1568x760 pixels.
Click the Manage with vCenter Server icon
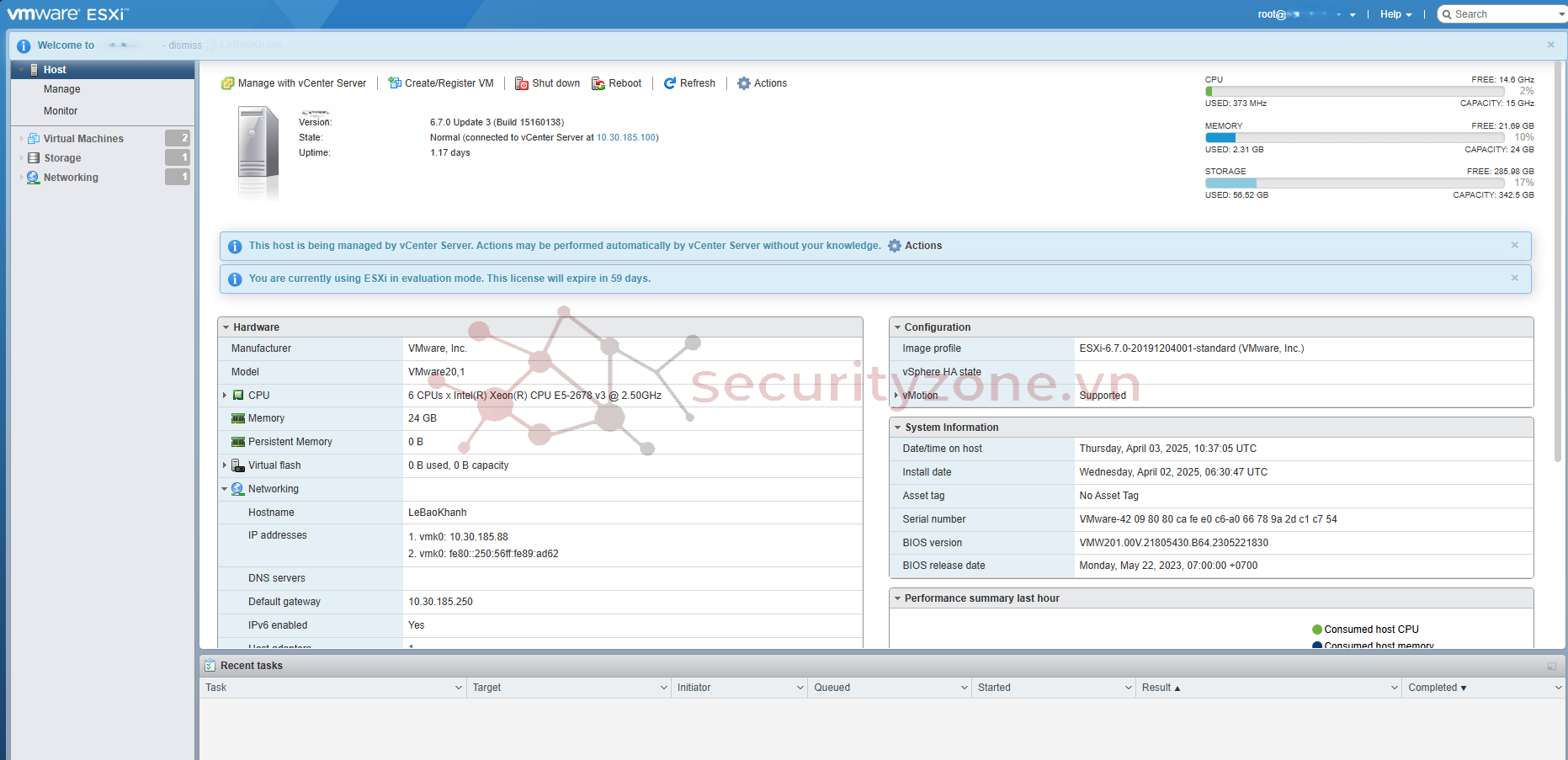227,83
